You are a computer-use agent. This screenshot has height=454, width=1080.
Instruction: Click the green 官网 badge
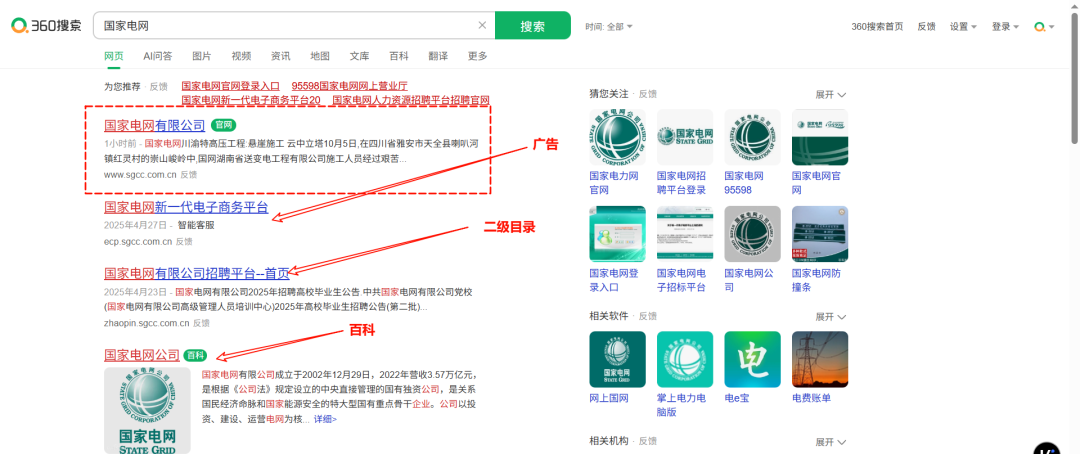[x=224, y=125]
